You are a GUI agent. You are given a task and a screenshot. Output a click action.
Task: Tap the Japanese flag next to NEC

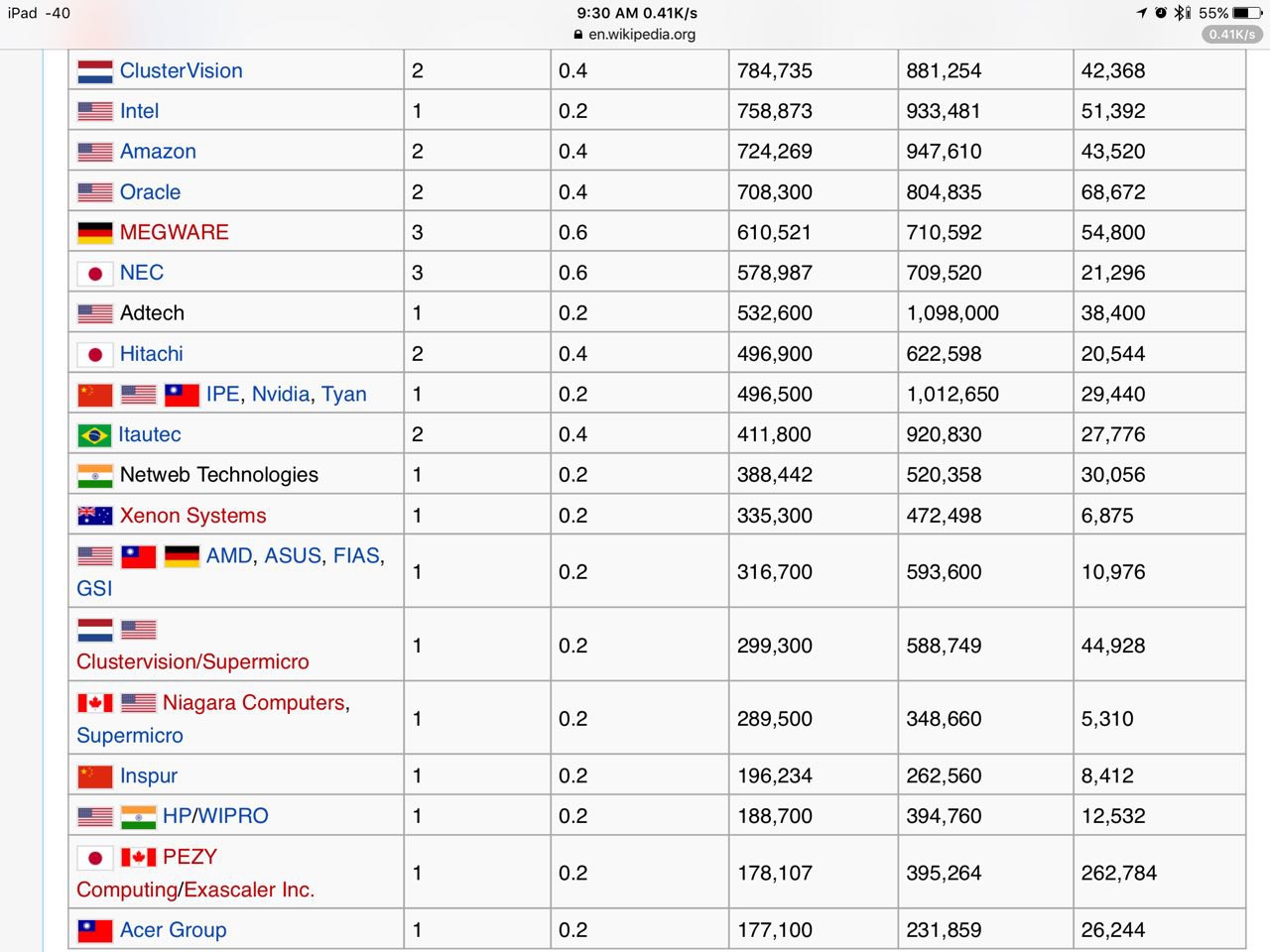pos(95,274)
